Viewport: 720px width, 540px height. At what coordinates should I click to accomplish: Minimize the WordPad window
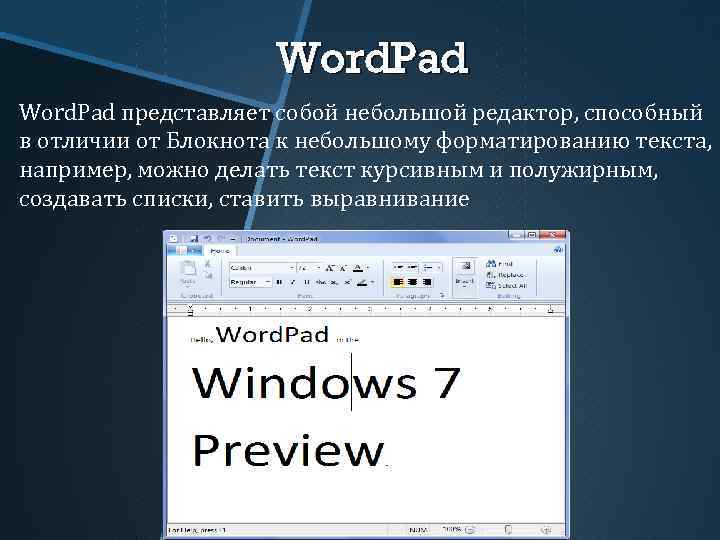[516, 235]
